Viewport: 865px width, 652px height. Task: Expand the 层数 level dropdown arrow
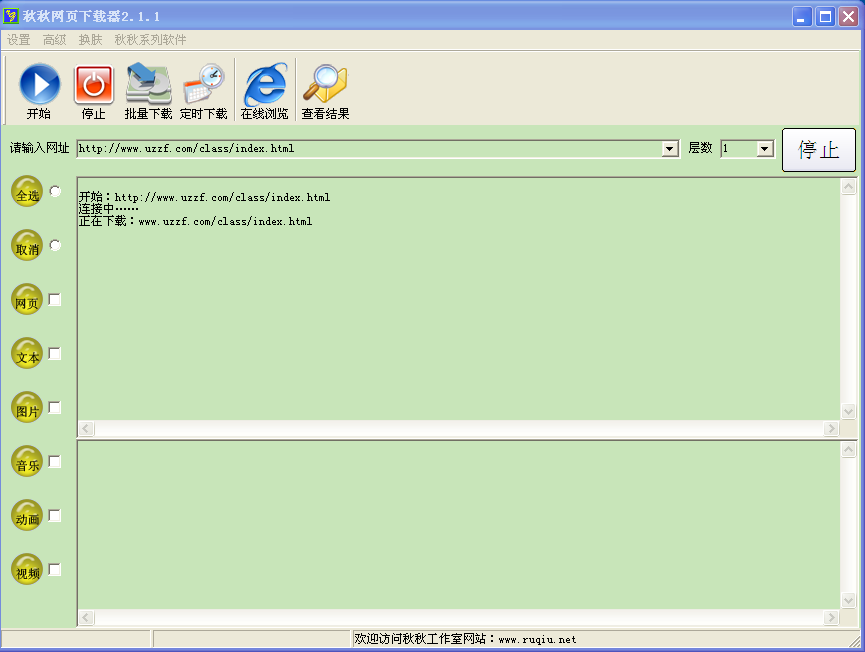[765, 148]
